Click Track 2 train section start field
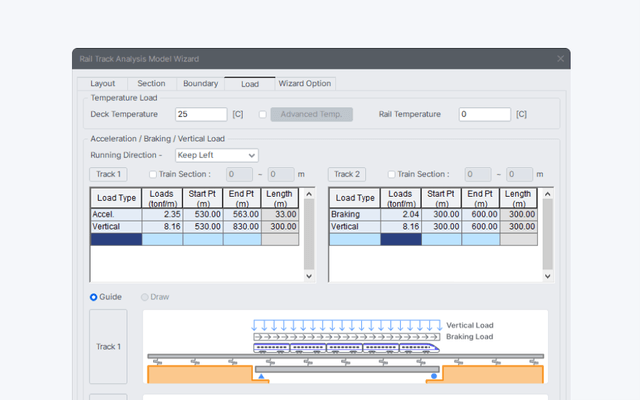The height and width of the screenshot is (400, 640). 478,174
